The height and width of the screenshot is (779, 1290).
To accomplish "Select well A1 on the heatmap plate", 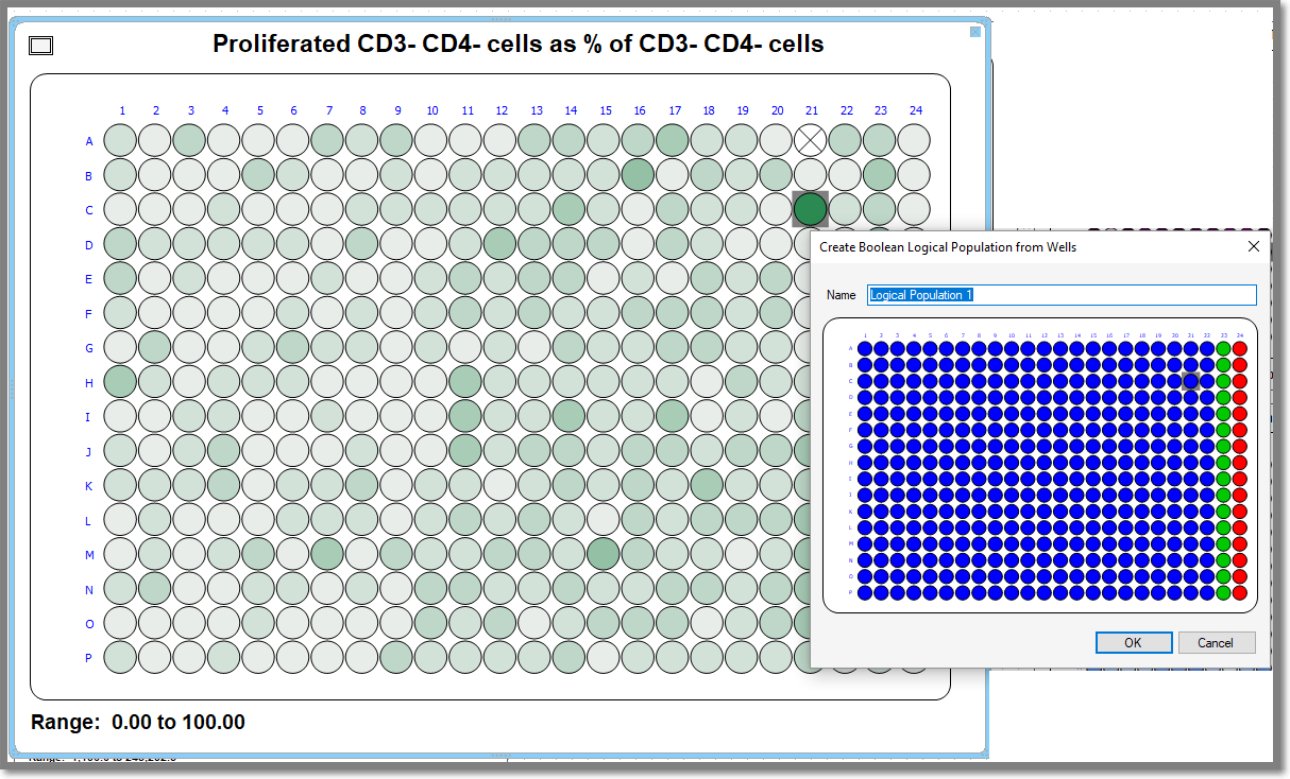I will (x=121, y=141).
